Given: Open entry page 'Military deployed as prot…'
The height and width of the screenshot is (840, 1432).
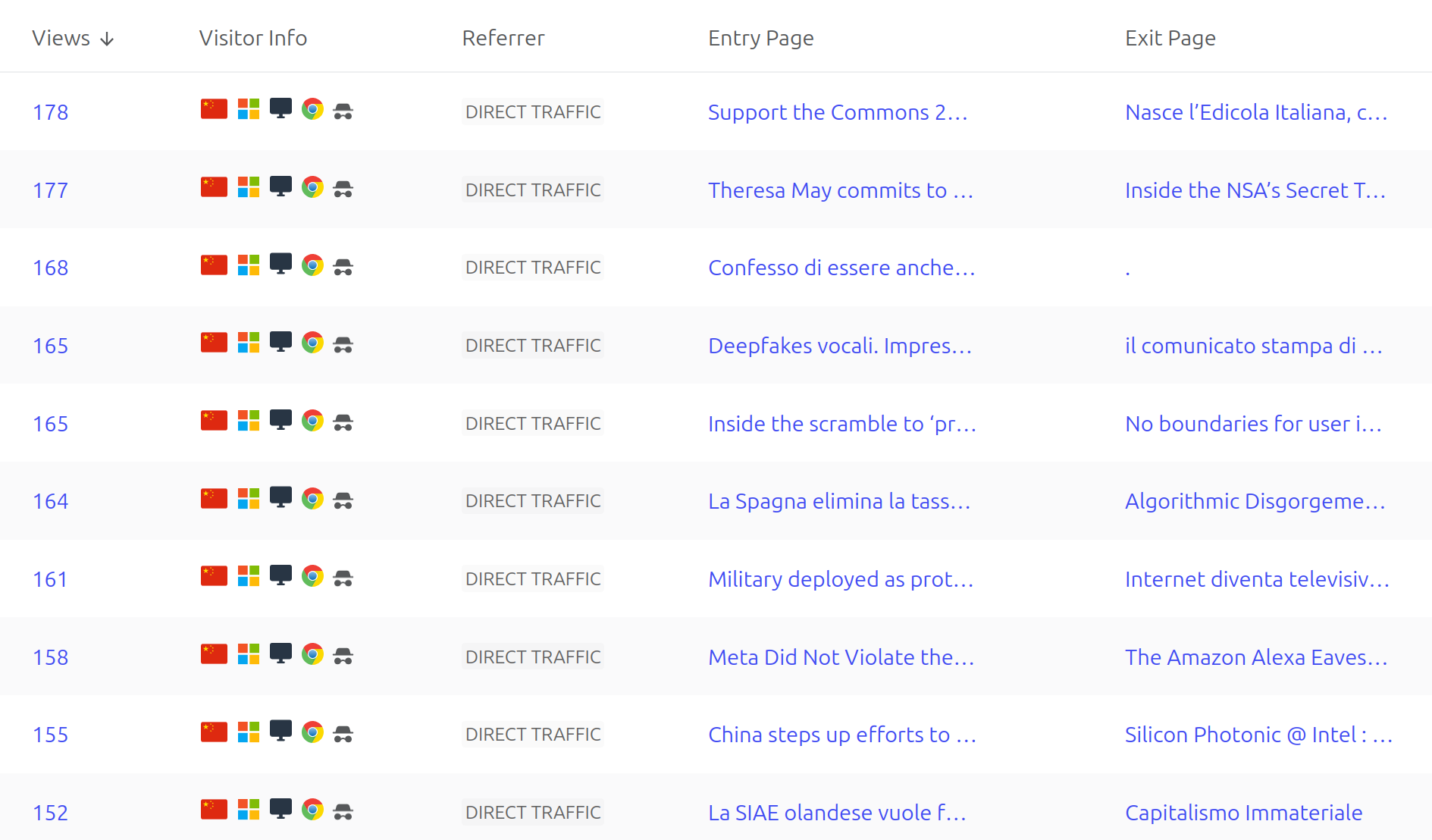Looking at the screenshot, I should pos(840,579).
